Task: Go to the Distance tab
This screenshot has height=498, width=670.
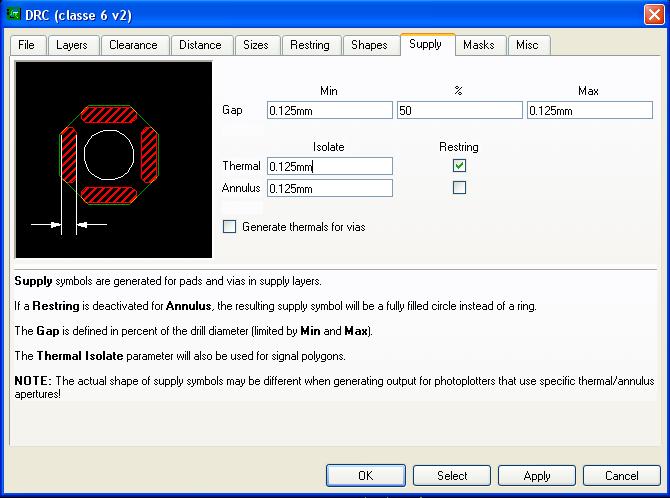Action: click(202, 45)
